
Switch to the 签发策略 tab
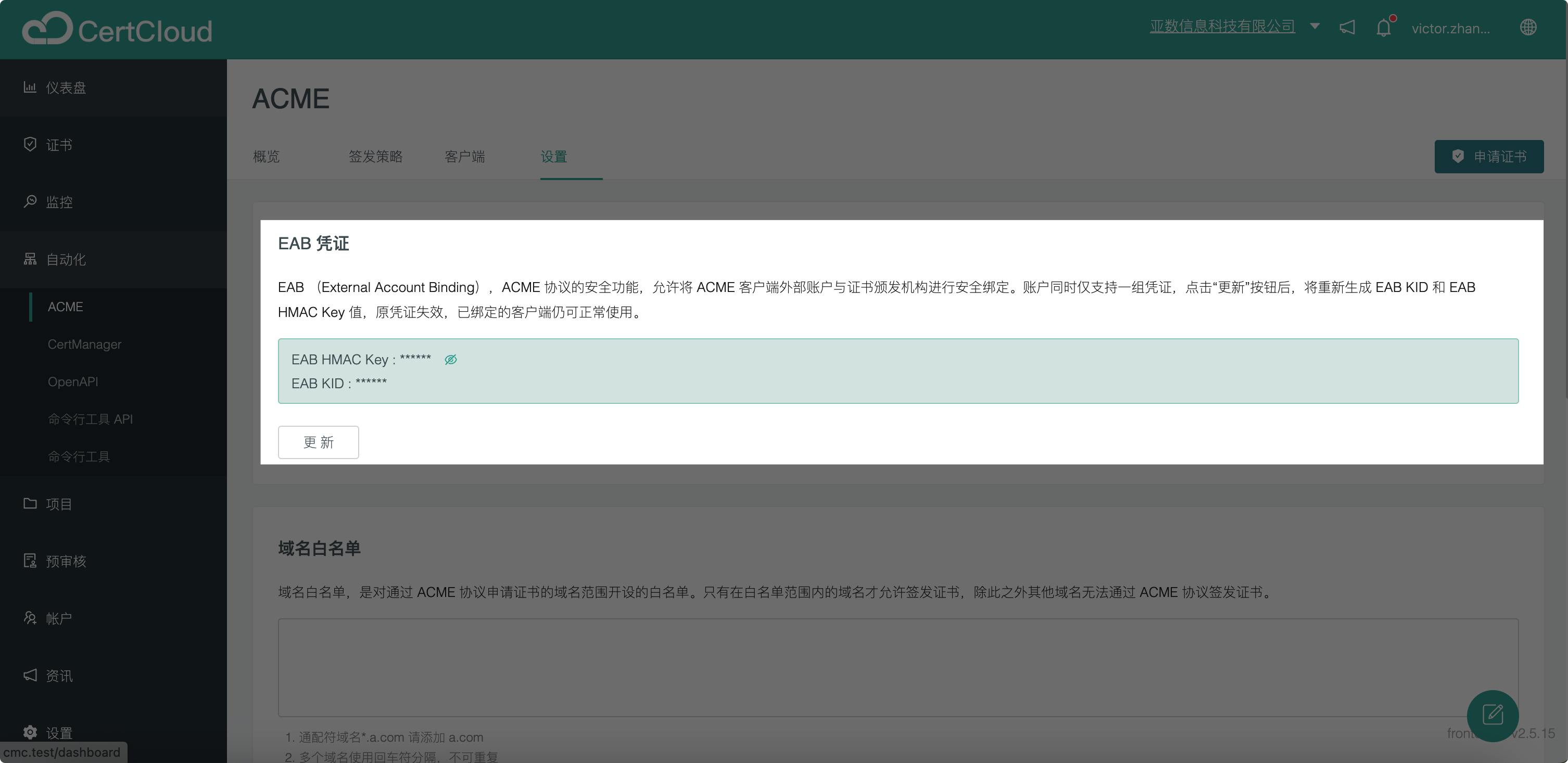pos(375,156)
